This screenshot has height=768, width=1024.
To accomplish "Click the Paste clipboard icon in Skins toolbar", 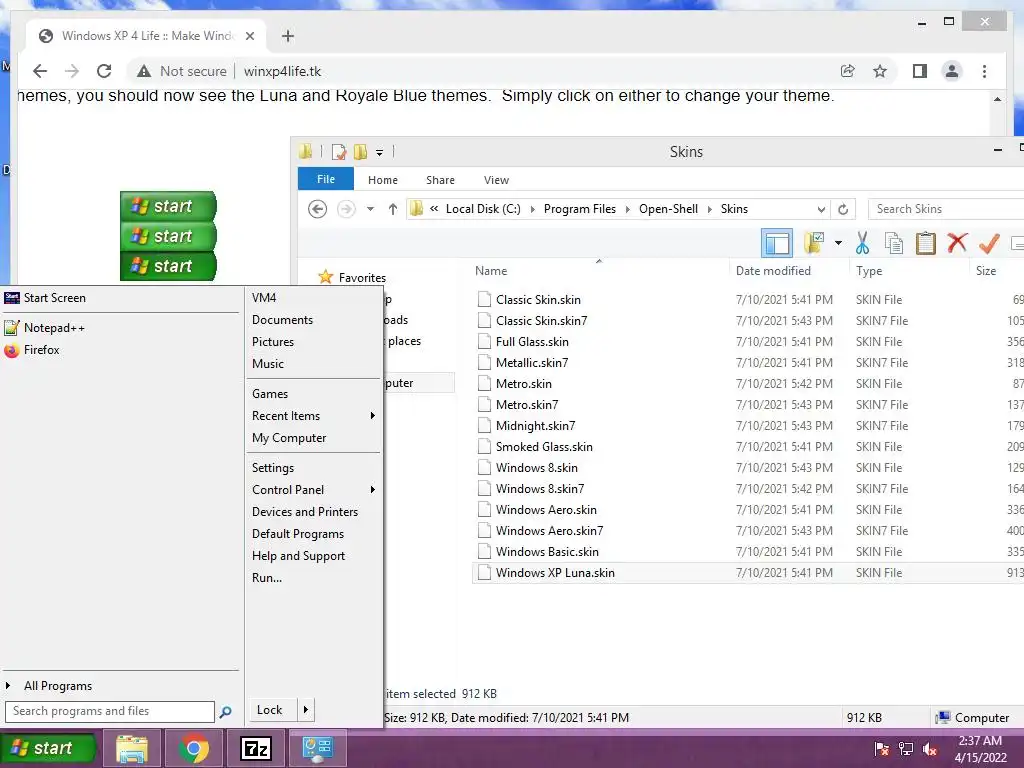I will [925, 243].
